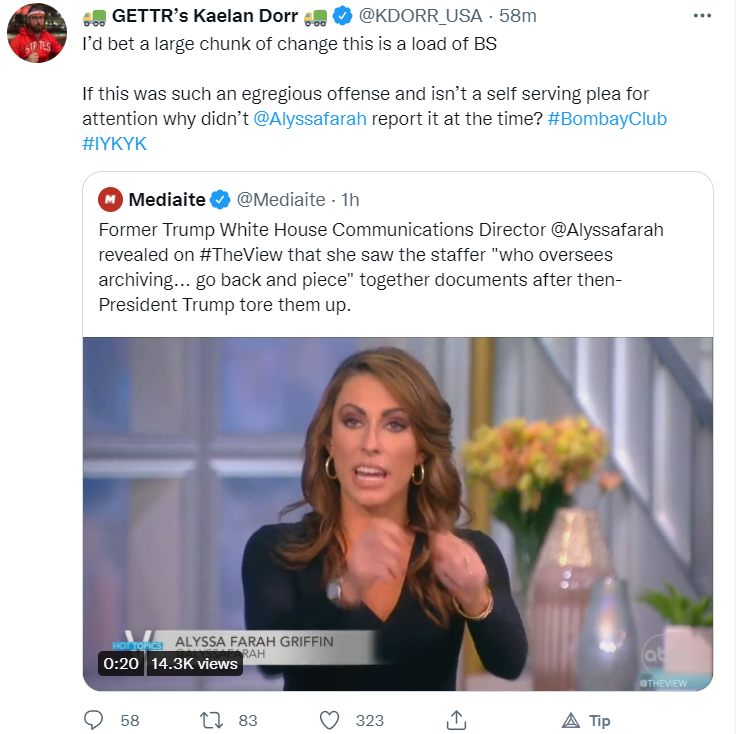Retweet using the retweet arrows icon
This screenshot has height=734, width=737.
[x=210, y=720]
